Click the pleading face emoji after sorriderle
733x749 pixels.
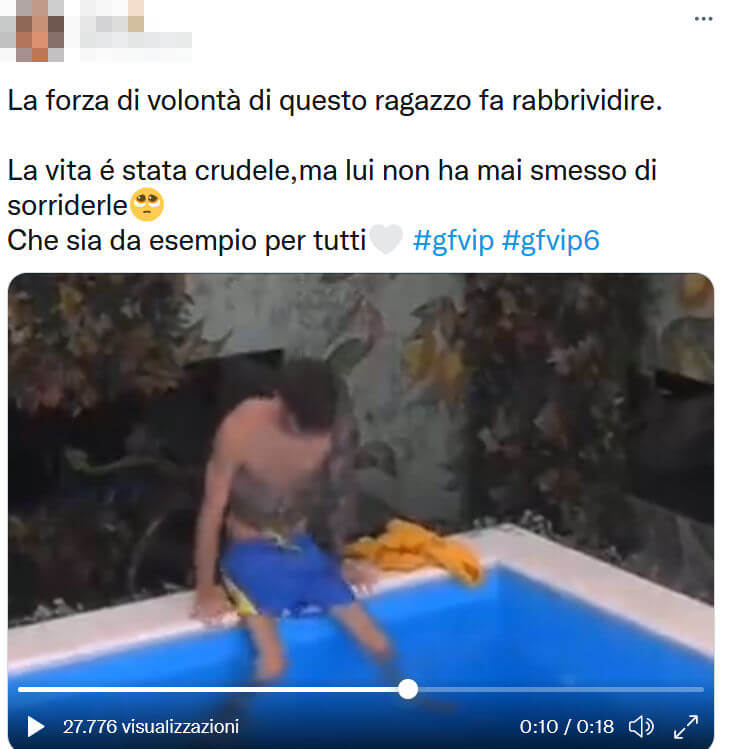pos(147,205)
